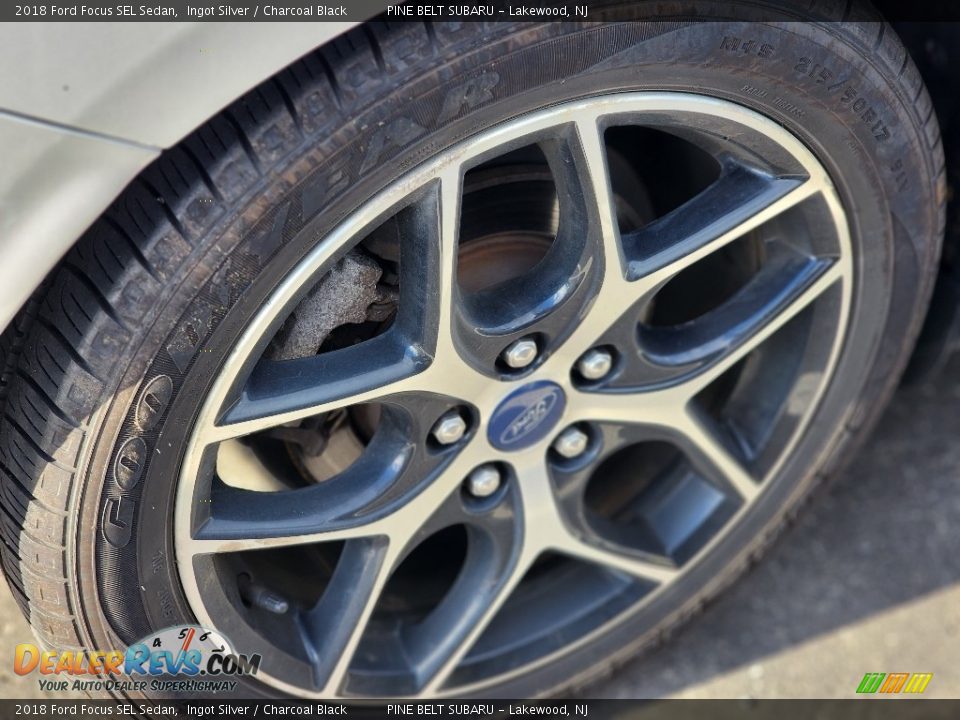This screenshot has height=720, width=960.
Task: Click bottom caption '2018 Ford Focus SEL Sedan'
Action: [97, 710]
